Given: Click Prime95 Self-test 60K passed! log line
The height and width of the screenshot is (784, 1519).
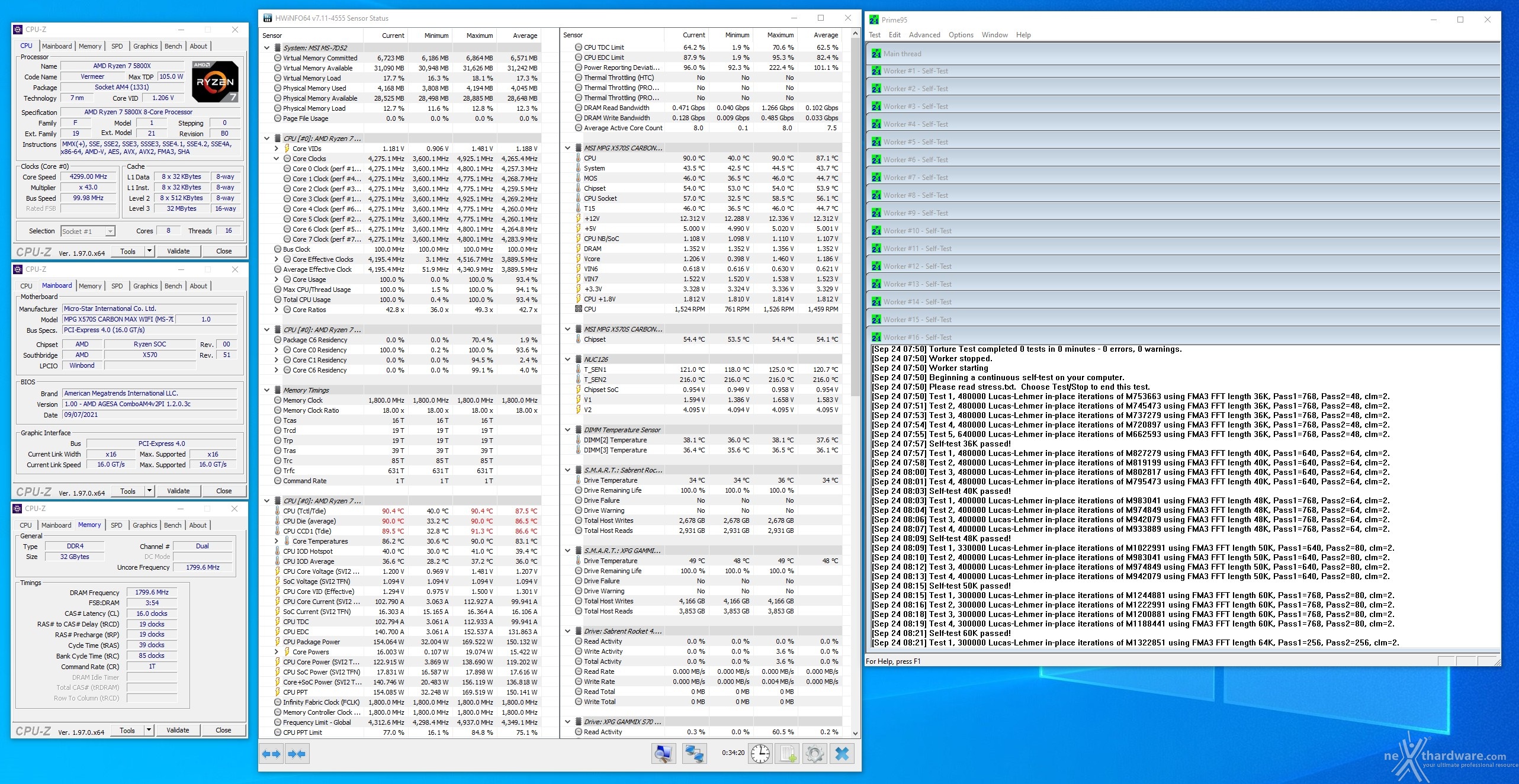Looking at the screenshot, I should tap(941, 633).
